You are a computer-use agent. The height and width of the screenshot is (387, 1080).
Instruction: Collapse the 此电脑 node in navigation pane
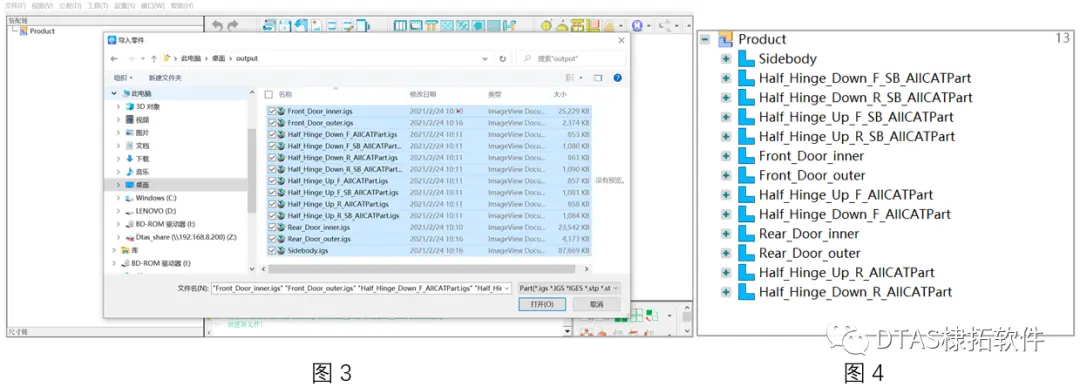pyautogui.click(x=114, y=93)
